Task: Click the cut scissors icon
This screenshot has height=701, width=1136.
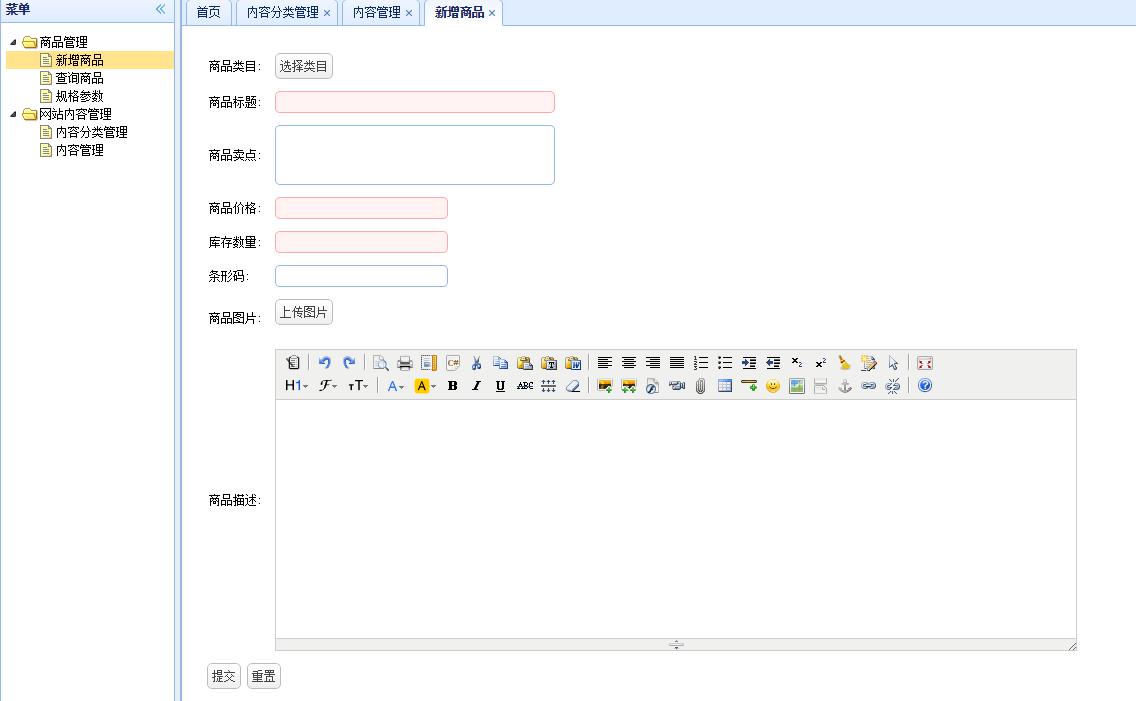Action: click(x=477, y=363)
